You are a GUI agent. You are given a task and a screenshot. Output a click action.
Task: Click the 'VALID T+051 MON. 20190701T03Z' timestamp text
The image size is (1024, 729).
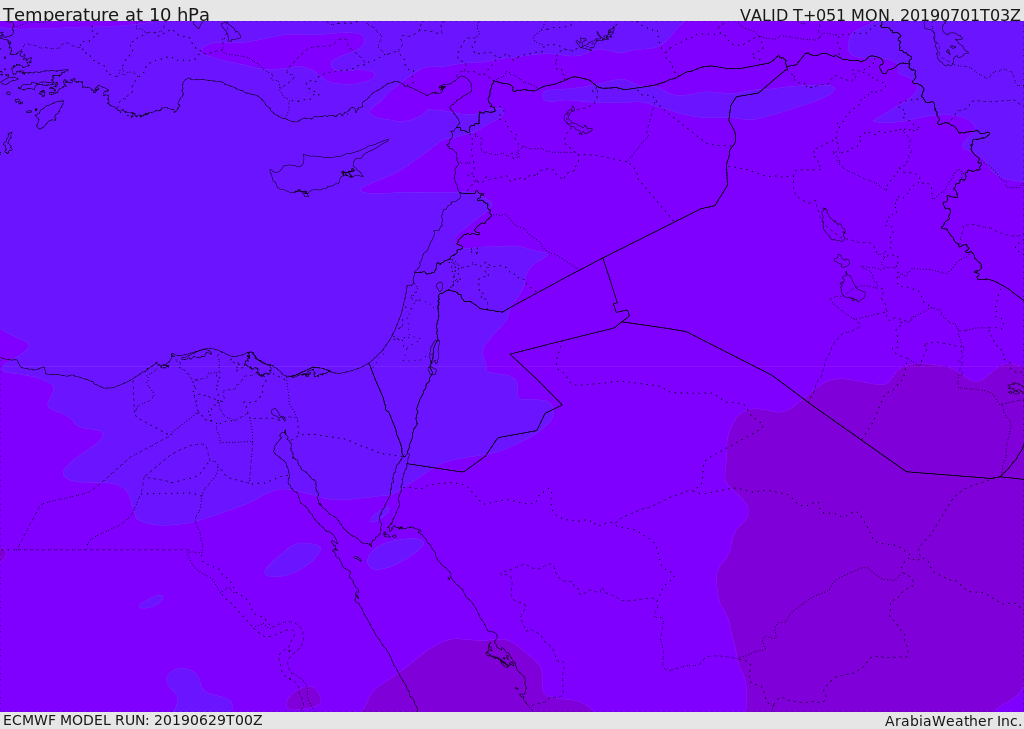tap(880, 14)
